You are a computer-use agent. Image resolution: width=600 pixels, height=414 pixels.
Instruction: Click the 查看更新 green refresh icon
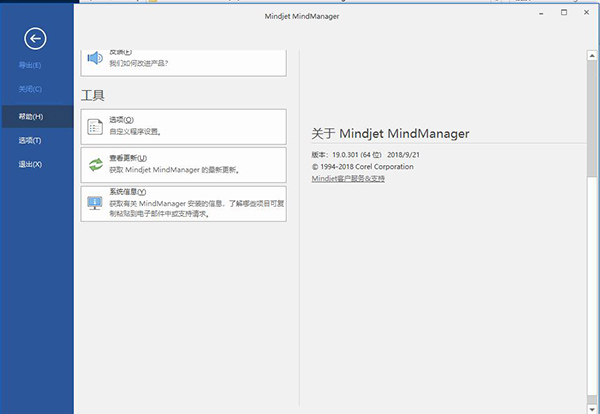[x=95, y=165]
